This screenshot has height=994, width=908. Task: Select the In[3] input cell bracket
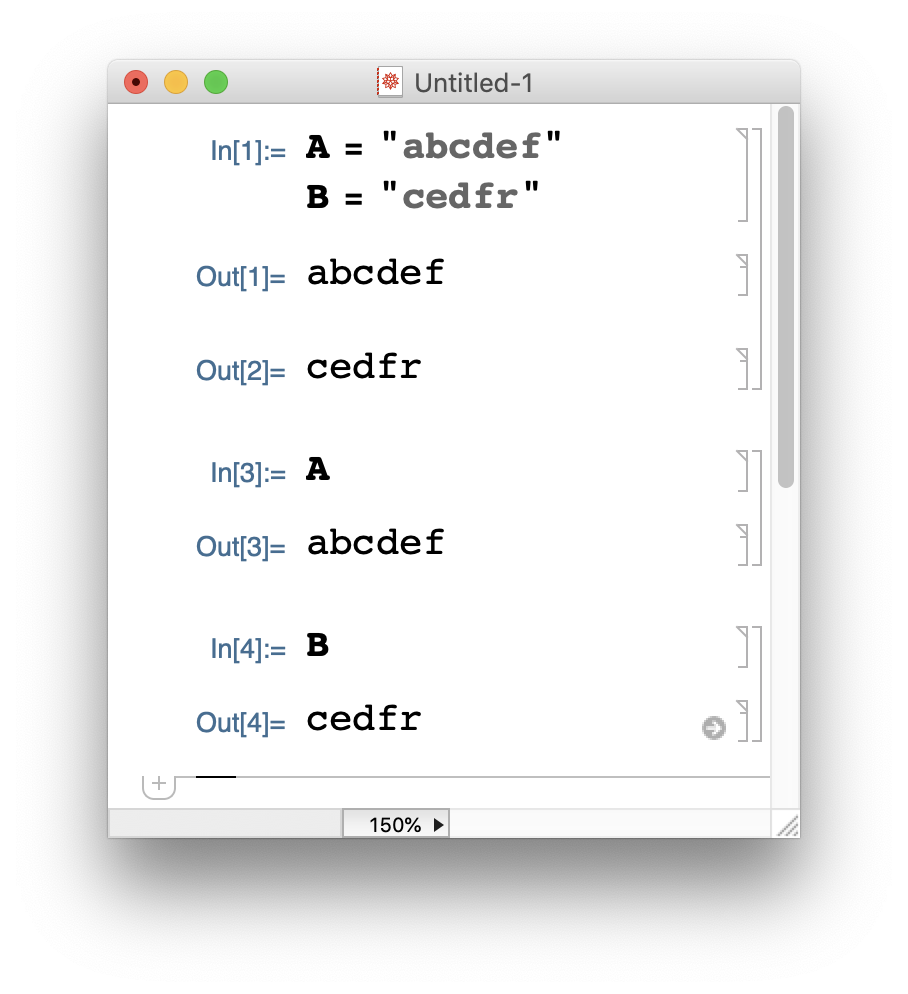click(x=743, y=471)
